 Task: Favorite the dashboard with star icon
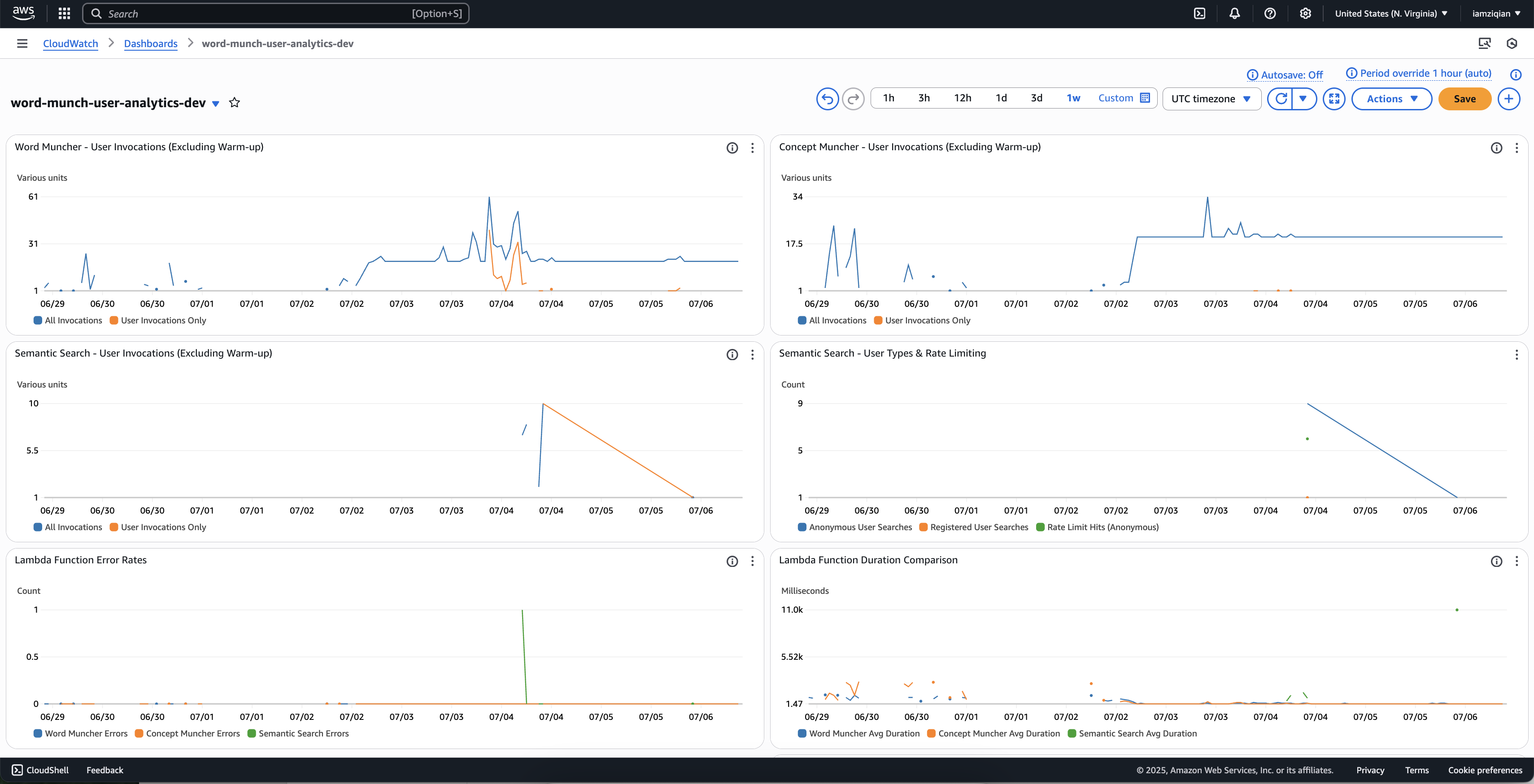[x=235, y=102]
